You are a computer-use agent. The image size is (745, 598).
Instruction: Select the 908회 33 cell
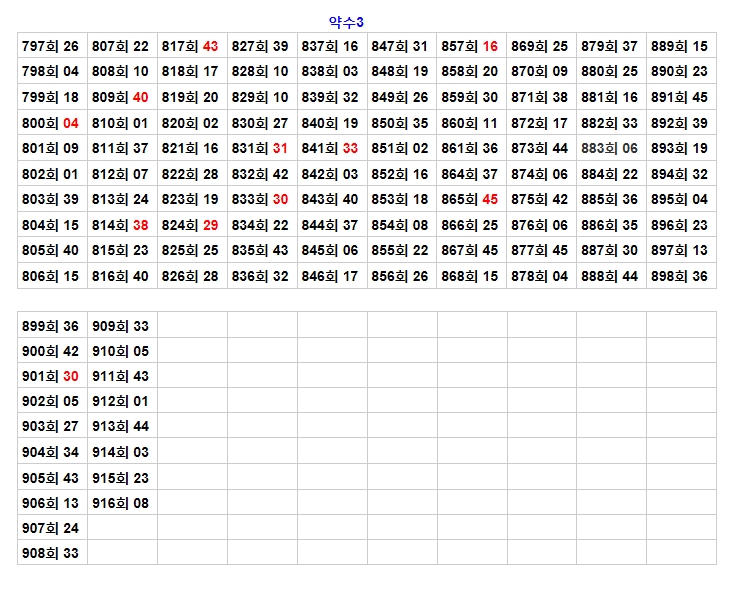[51, 553]
